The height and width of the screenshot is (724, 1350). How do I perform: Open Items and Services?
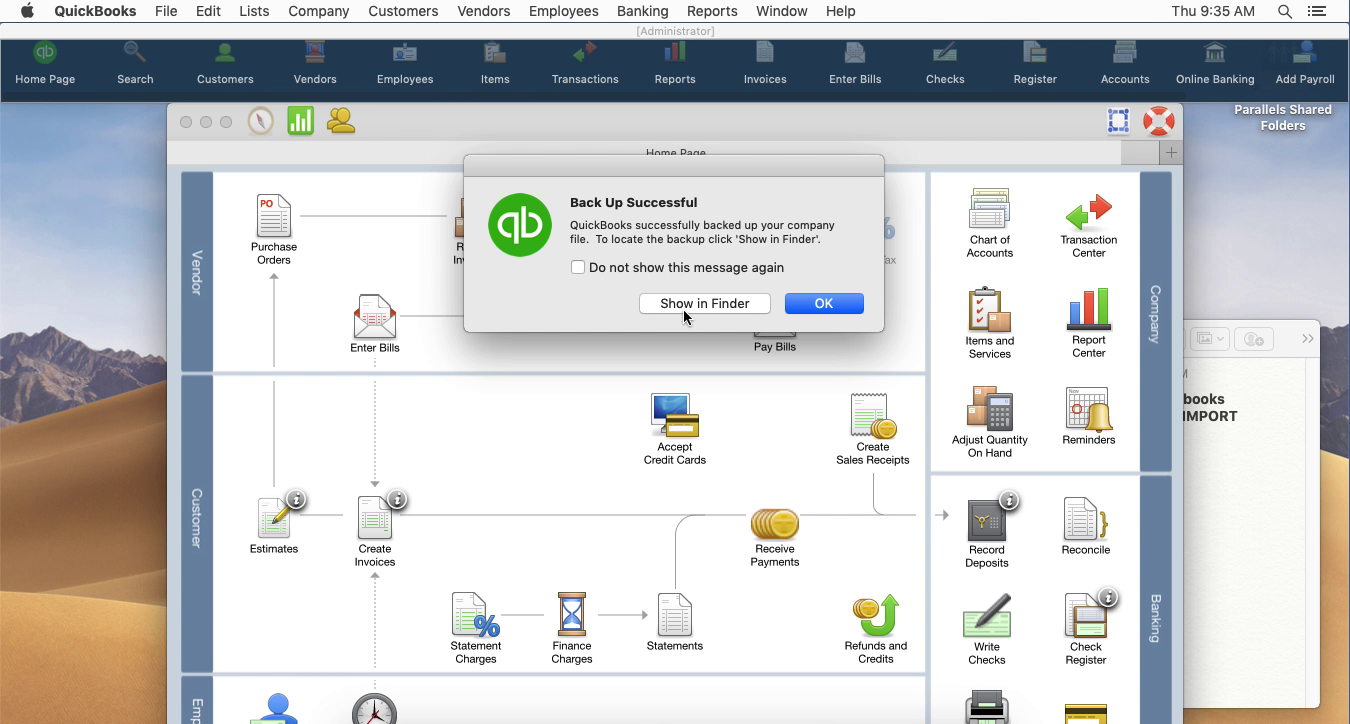click(990, 323)
